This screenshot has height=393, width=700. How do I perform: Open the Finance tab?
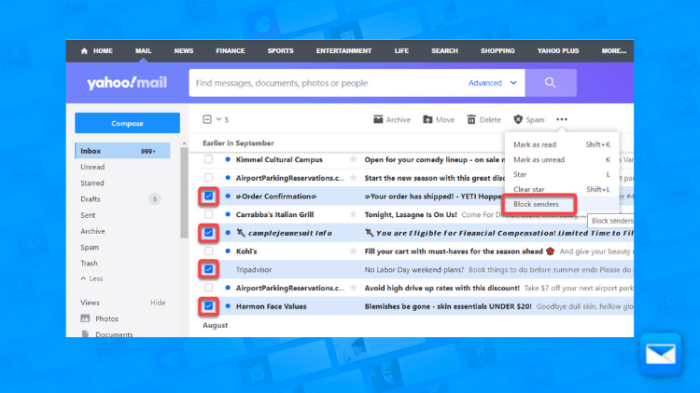(x=230, y=51)
